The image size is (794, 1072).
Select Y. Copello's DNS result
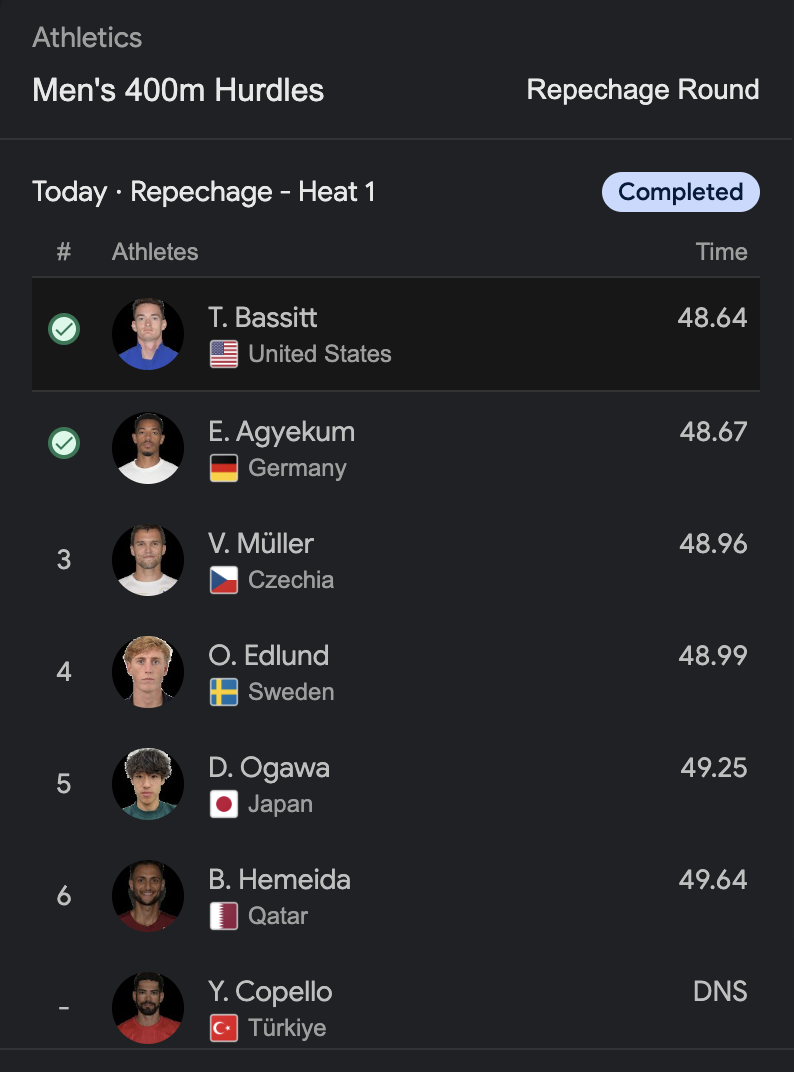point(720,991)
